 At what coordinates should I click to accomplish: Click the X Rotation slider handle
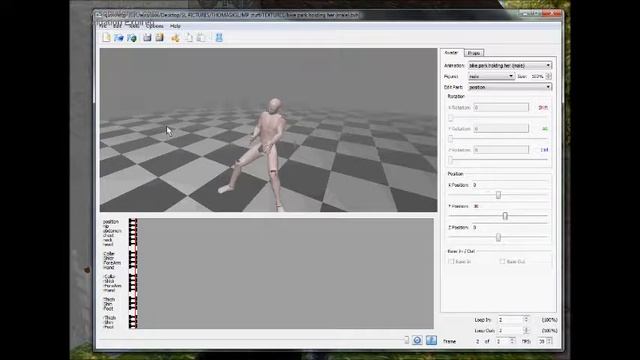tap(451, 118)
